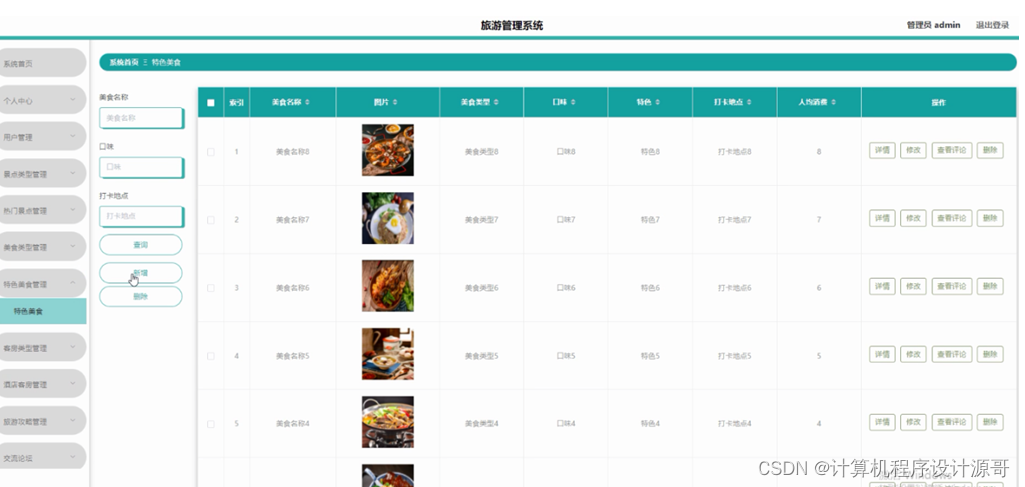
Task: Expand 美食类型管理 sidebar menu
Action: click(41, 247)
